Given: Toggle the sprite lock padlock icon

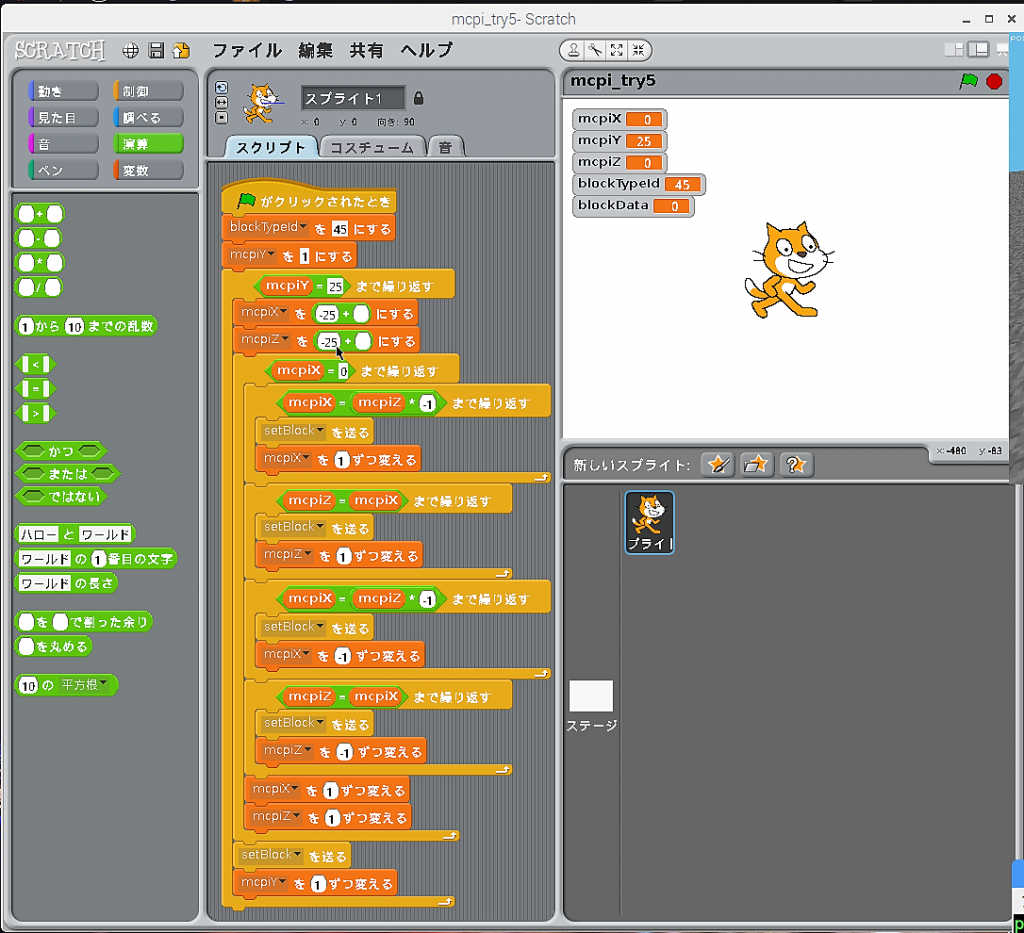Looking at the screenshot, I should [x=418, y=98].
